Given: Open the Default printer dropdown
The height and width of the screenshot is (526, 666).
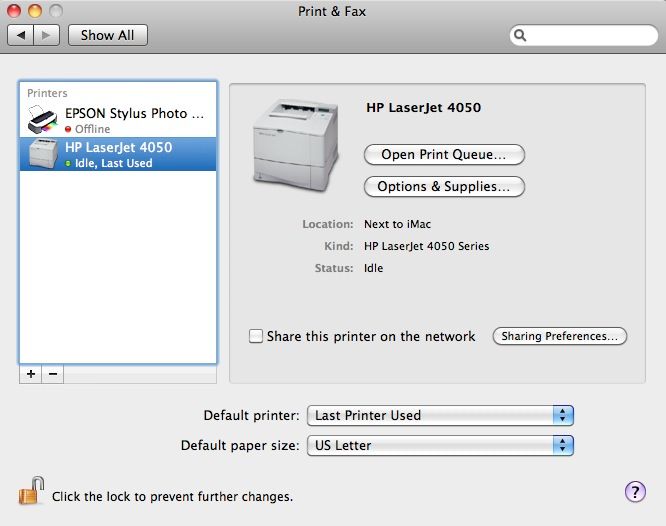Looking at the screenshot, I should (440, 415).
